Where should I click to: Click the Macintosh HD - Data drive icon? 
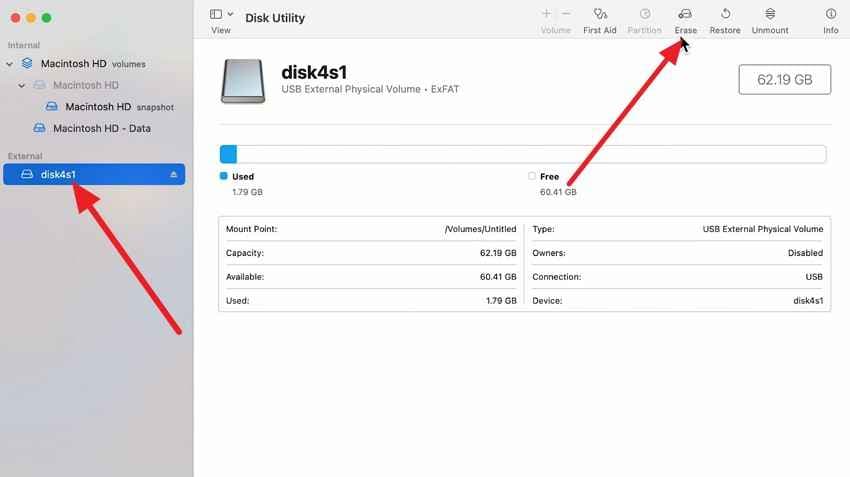[39, 128]
